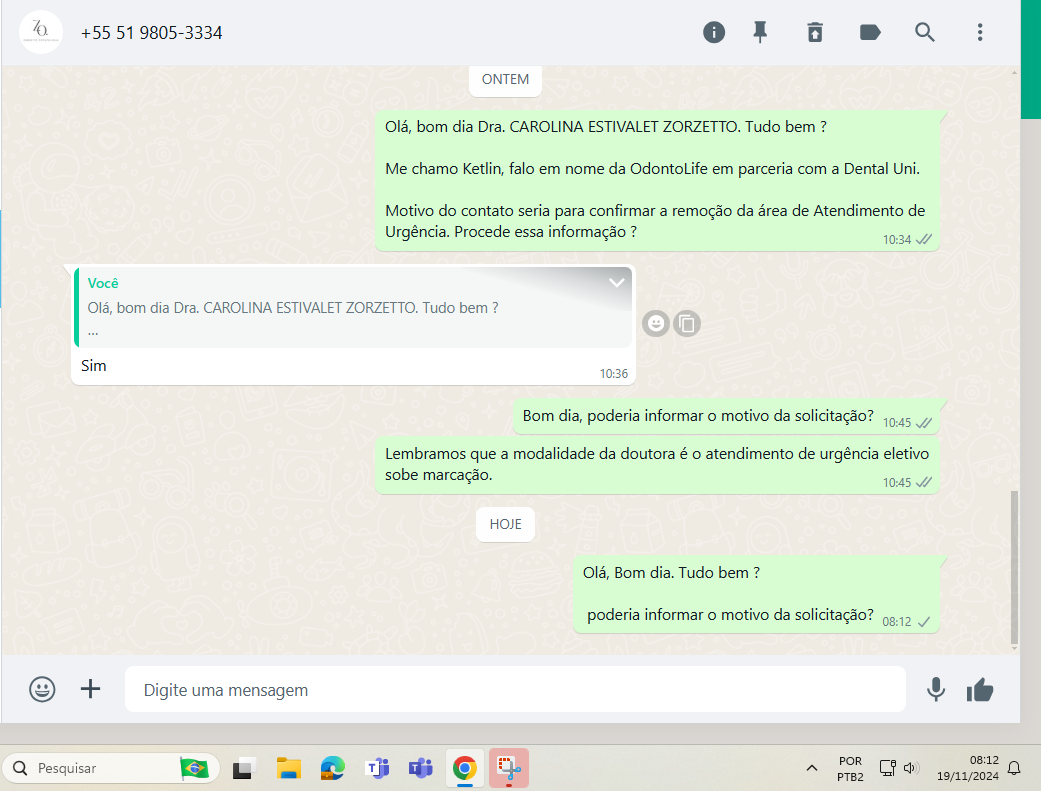Image resolution: width=1041 pixels, height=791 pixels.
Task: Focus the 'Digite uma mensagem' input field
Action: pyautogui.click(x=515, y=689)
